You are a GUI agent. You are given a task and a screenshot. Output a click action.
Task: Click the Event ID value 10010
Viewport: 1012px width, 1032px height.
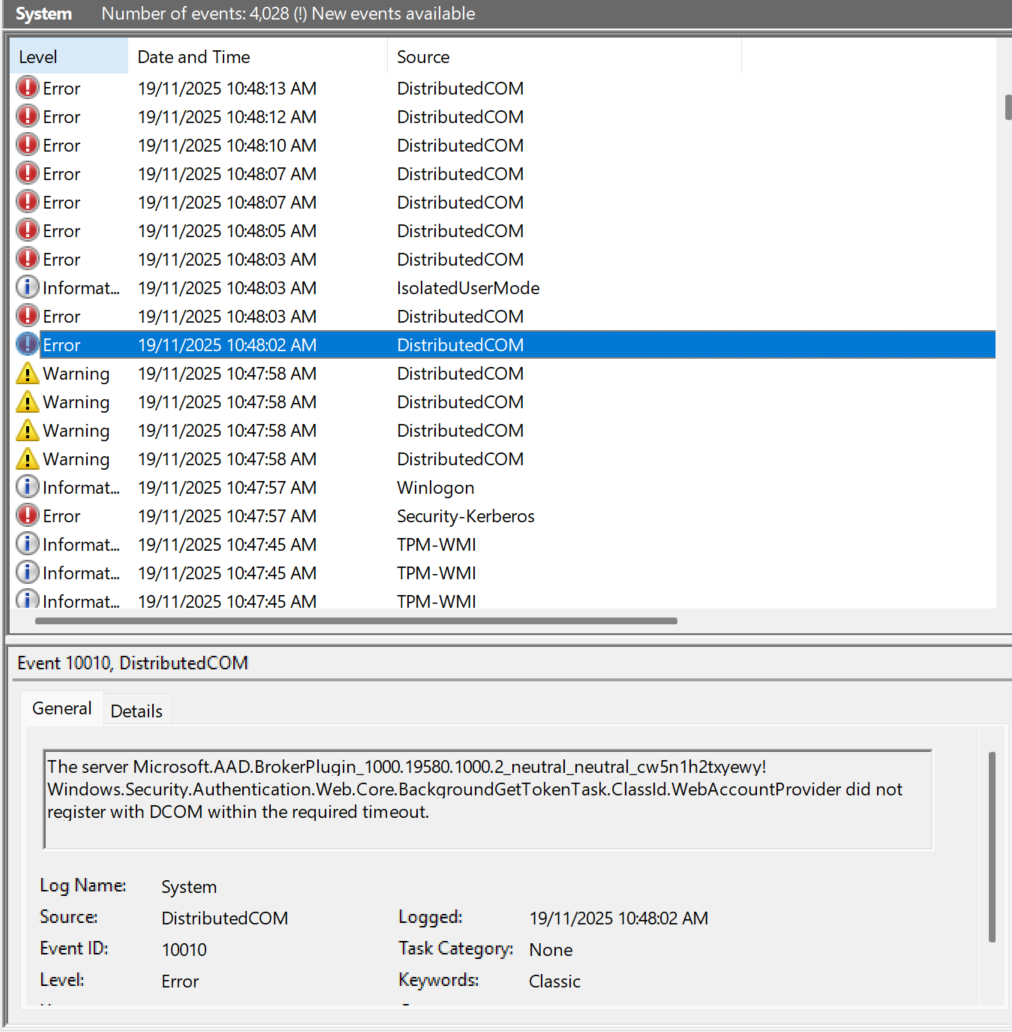tap(184, 950)
